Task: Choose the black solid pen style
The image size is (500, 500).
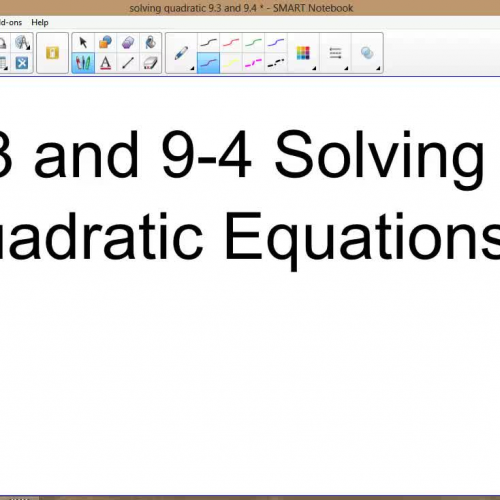Action: (208, 43)
